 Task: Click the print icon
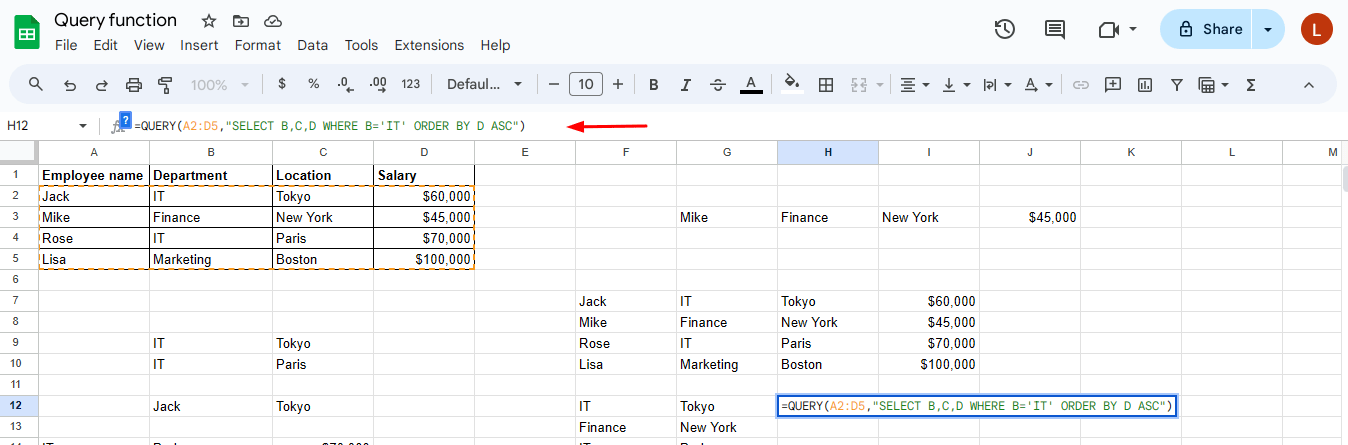[134, 85]
